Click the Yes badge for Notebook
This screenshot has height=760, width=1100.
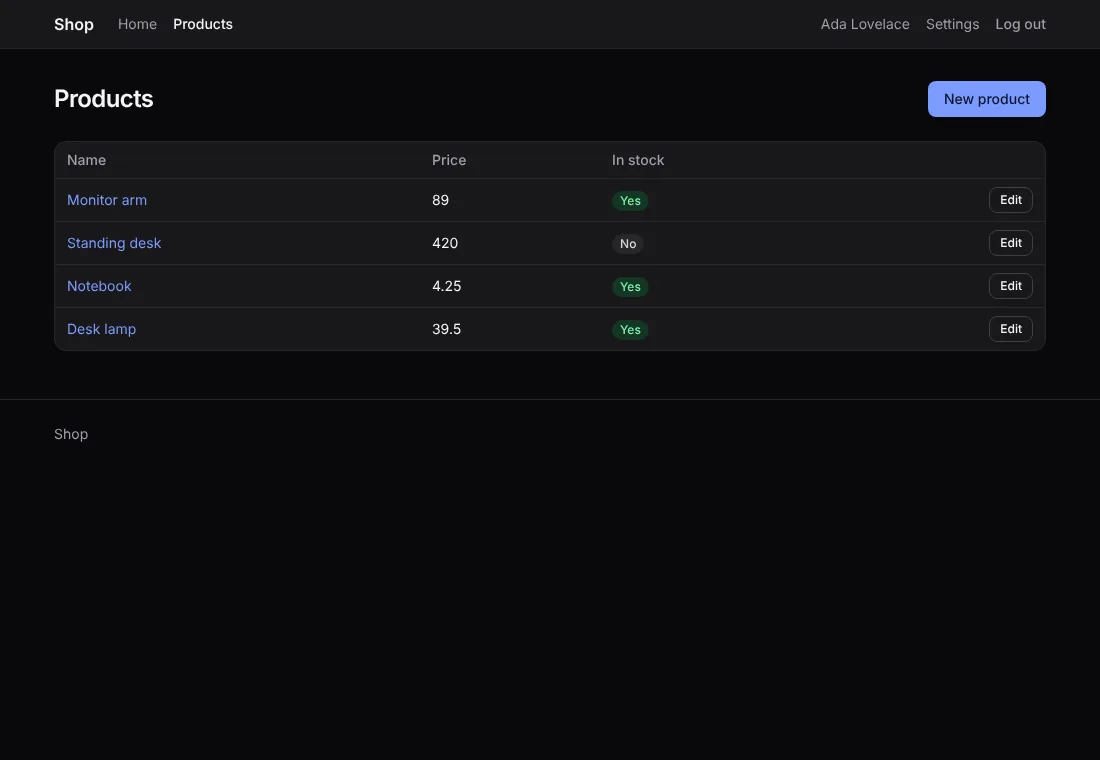(x=630, y=286)
